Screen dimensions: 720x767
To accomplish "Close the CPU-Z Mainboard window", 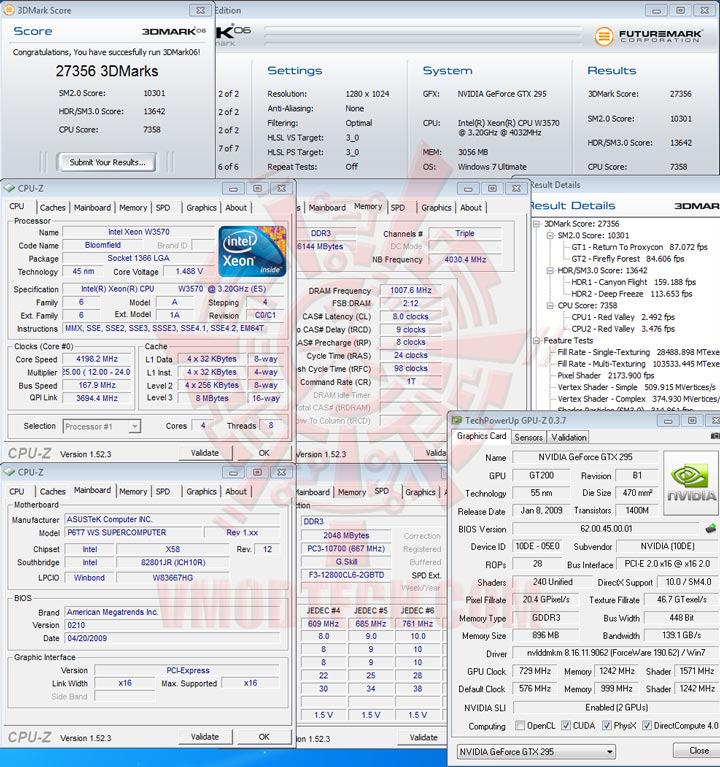I will click(x=281, y=472).
